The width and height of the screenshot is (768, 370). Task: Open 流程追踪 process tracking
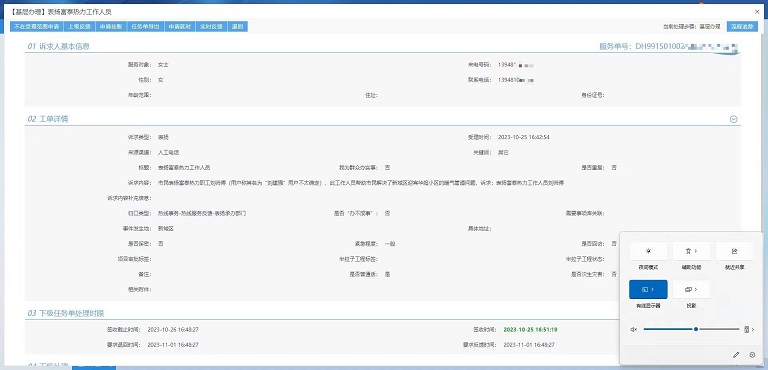pyautogui.click(x=742, y=26)
